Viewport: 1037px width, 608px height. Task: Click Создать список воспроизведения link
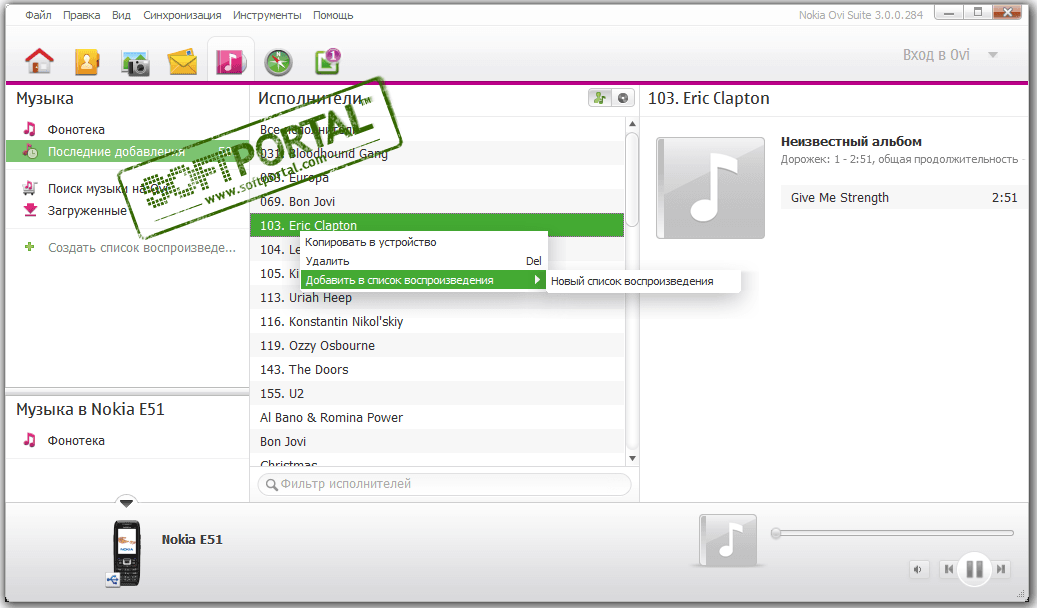[x=142, y=247]
